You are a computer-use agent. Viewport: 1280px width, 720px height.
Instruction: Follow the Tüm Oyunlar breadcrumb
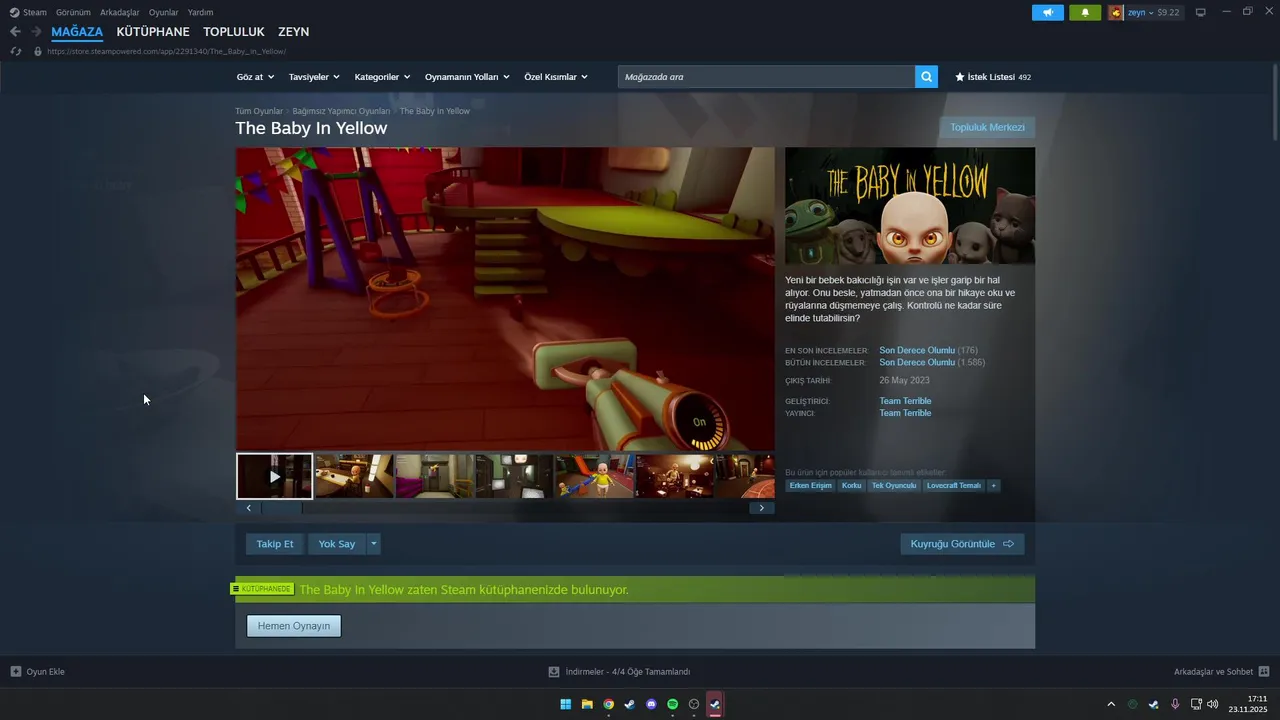259,111
